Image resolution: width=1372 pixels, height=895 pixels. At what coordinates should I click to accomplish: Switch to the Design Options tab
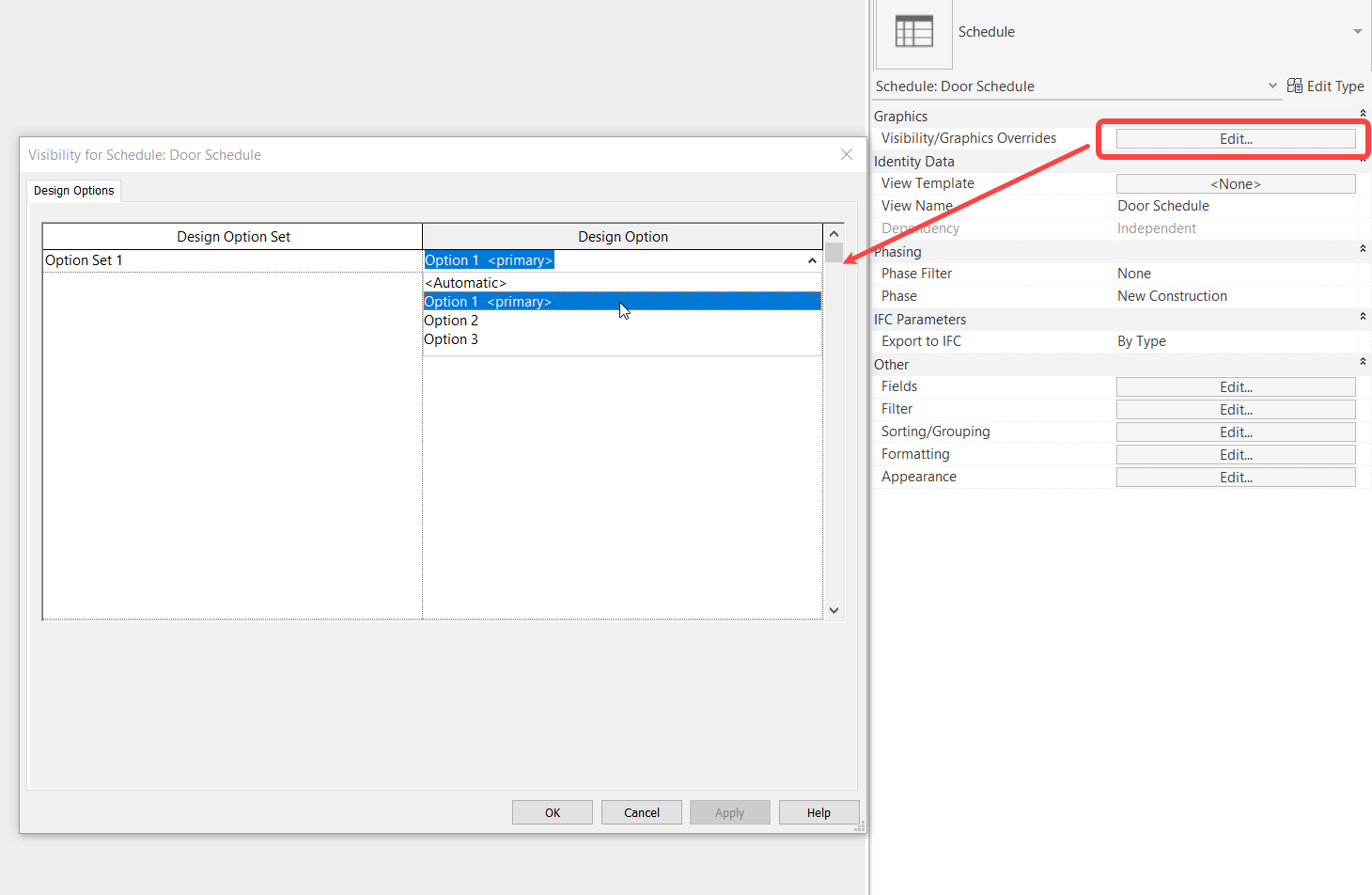pyautogui.click(x=73, y=190)
